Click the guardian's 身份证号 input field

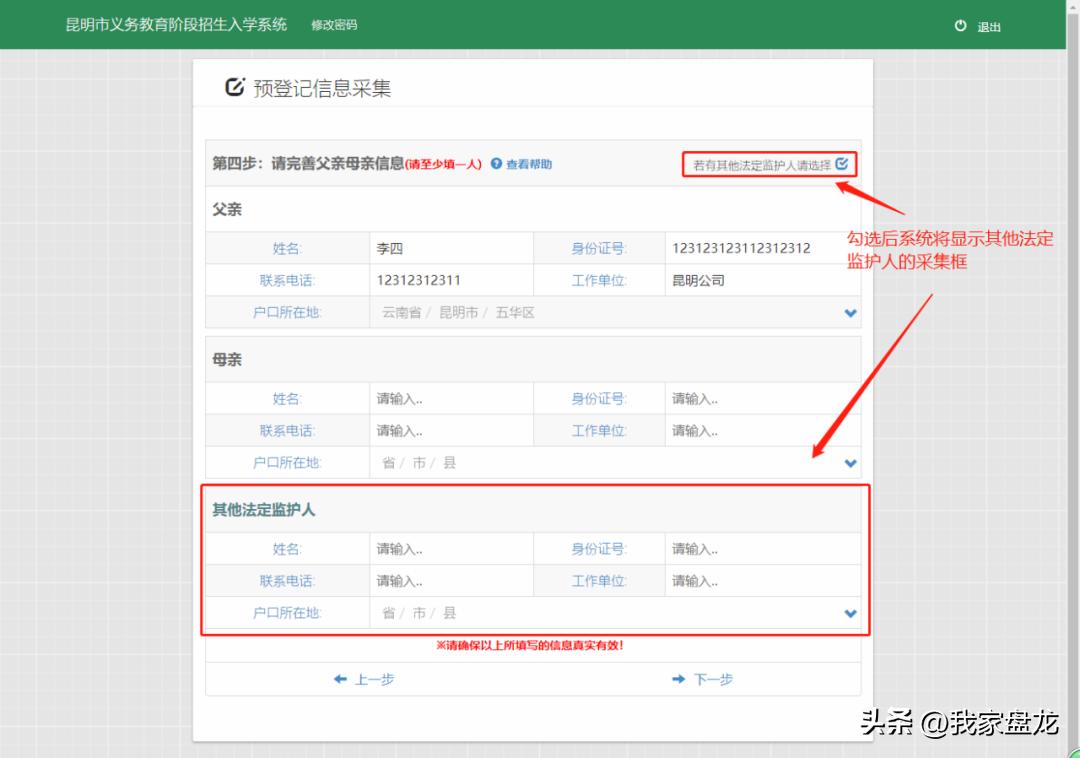pos(763,548)
